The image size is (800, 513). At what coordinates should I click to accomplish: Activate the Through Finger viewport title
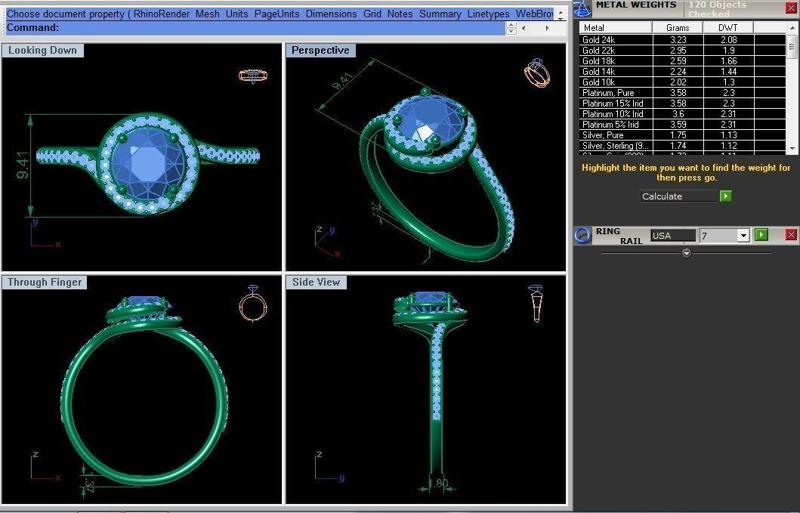(44, 282)
